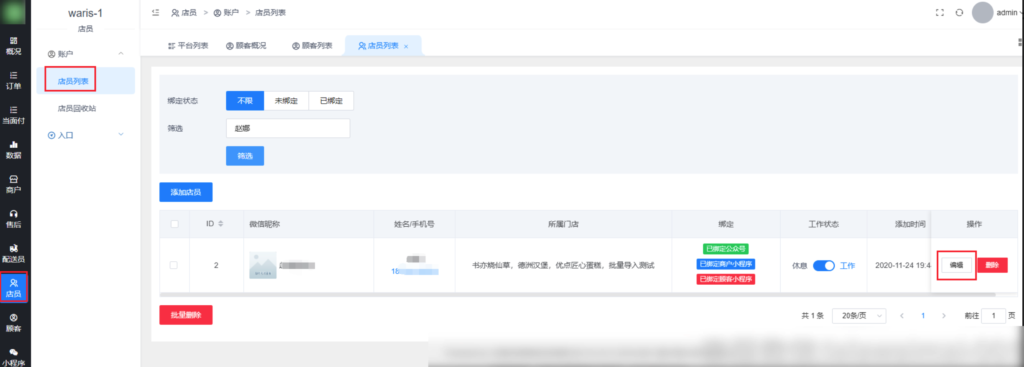1024x367 pixels.
Task: Expand the 入口 menu group
Action: 86,135
